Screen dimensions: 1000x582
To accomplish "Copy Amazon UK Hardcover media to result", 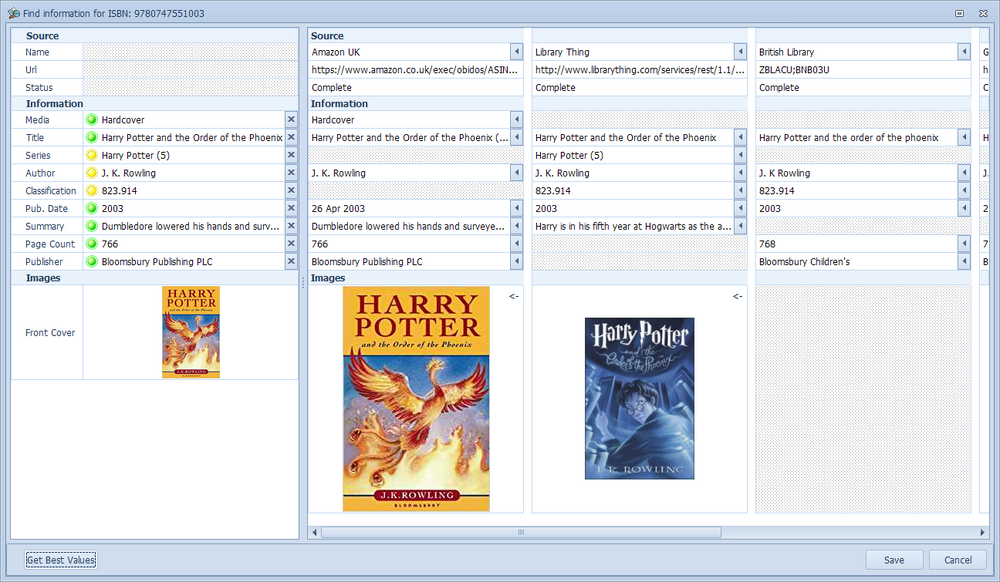I will click(517, 119).
